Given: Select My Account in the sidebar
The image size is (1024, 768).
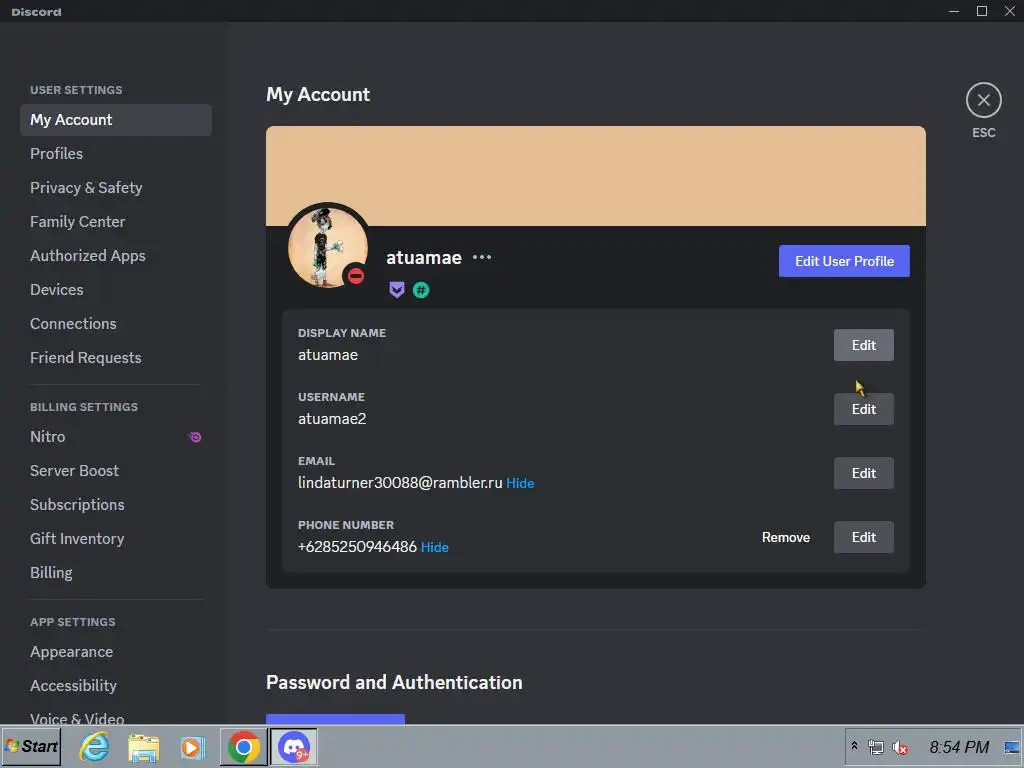Looking at the screenshot, I should (x=116, y=120).
